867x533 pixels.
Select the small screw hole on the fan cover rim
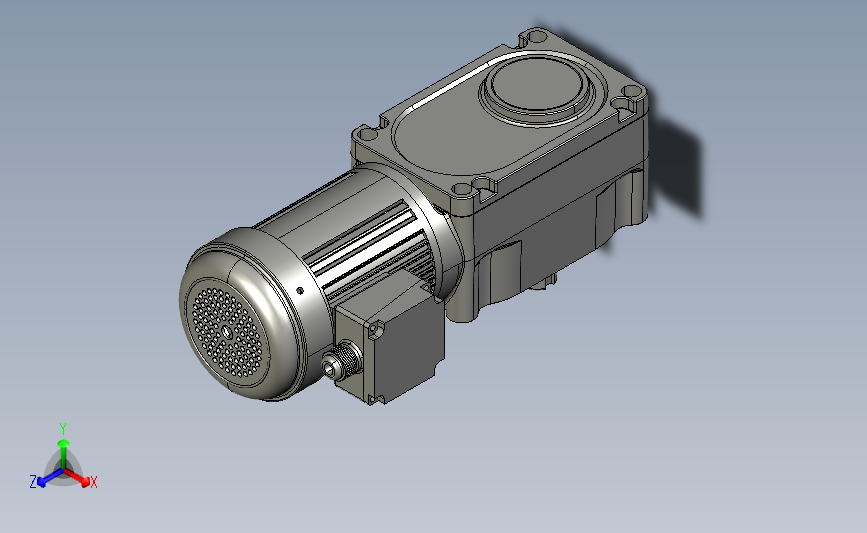[x=300, y=290]
